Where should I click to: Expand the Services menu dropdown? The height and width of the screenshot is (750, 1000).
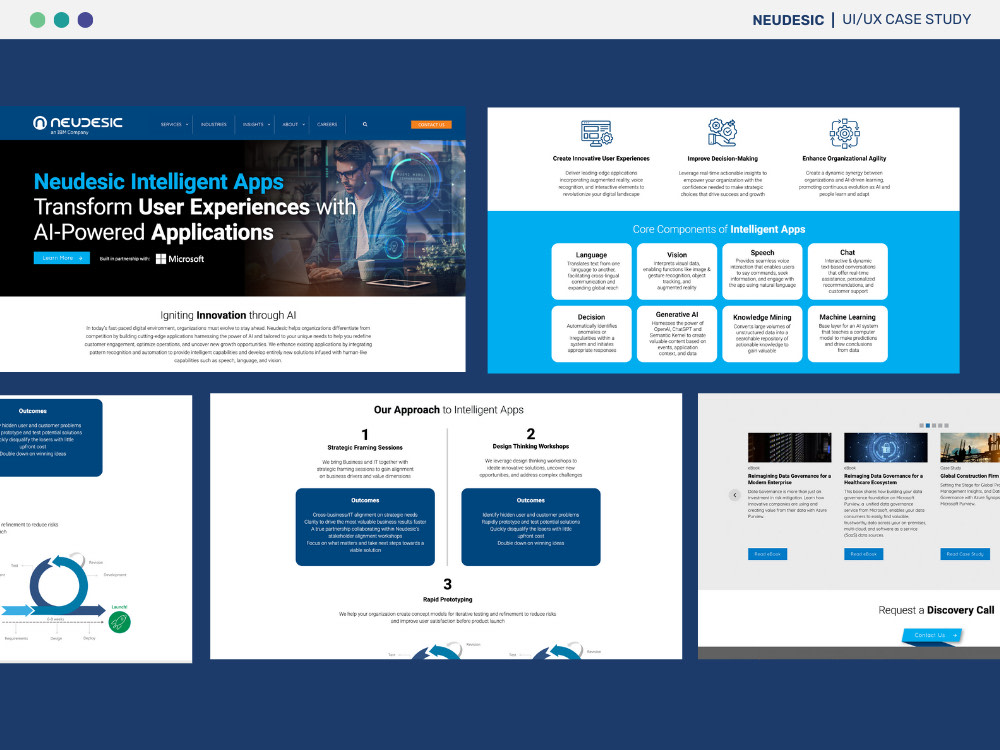pyautogui.click(x=174, y=124)
